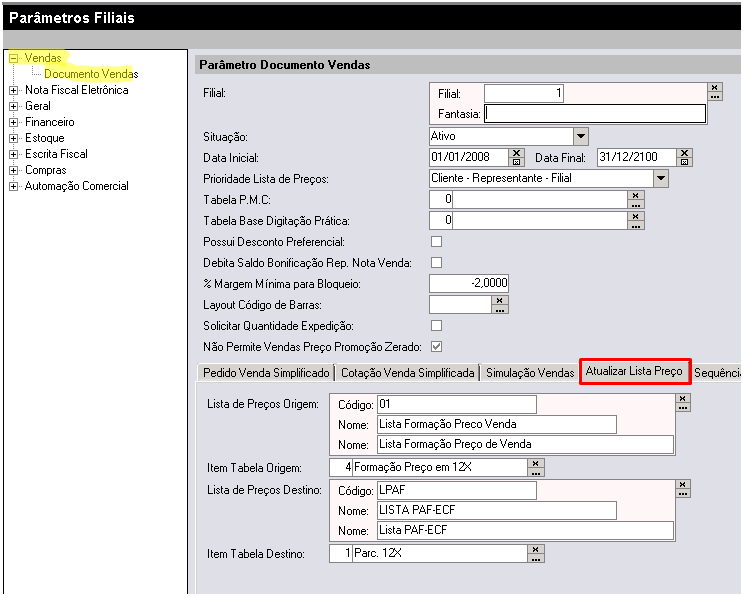Click field reading LISTA PAF-ECF uppercase
Viewport: 743px width, 596px height.
pyautogui.click(x=497, y=510)
